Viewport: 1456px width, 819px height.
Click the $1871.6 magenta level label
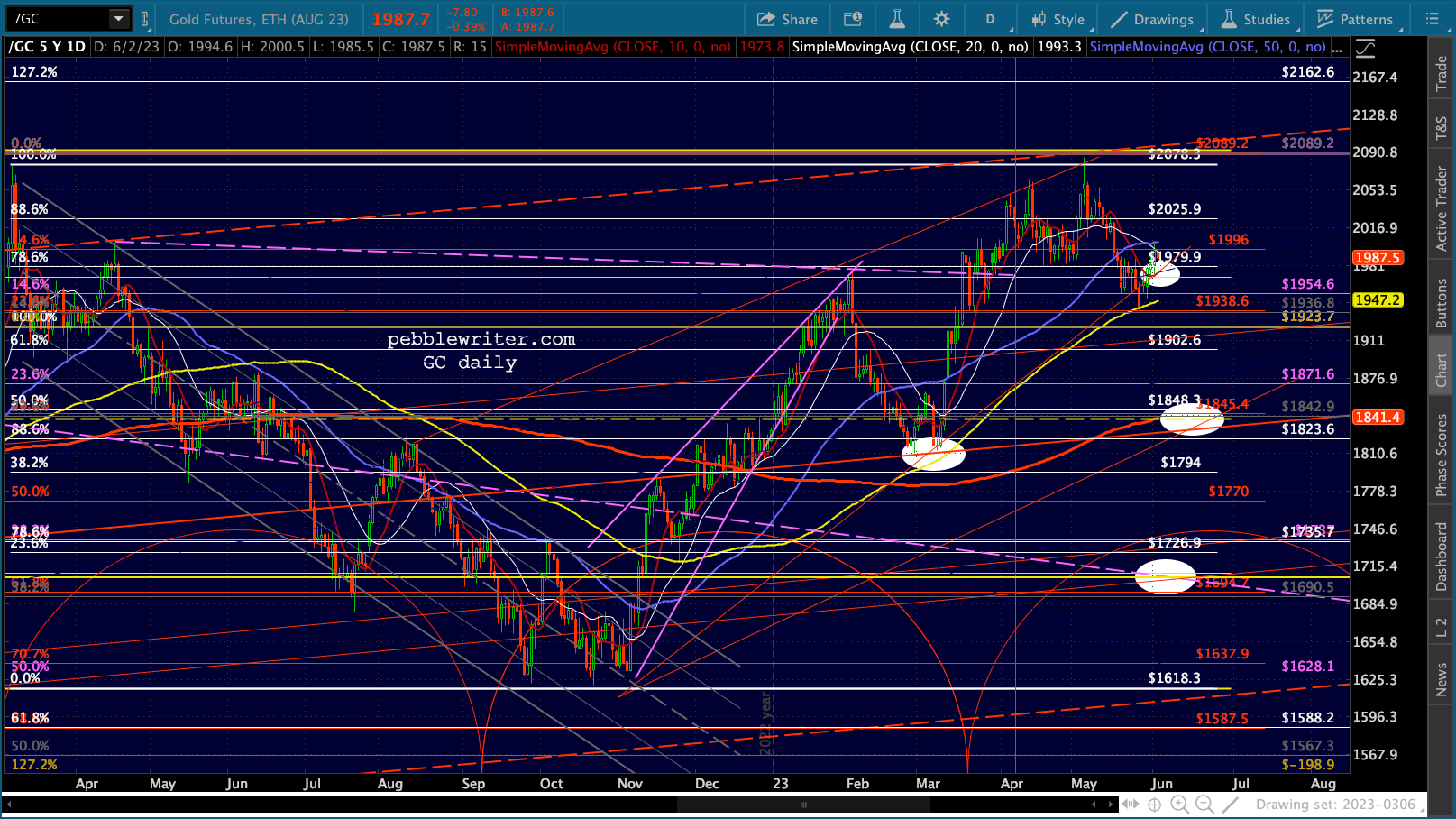click(1308, 374)
